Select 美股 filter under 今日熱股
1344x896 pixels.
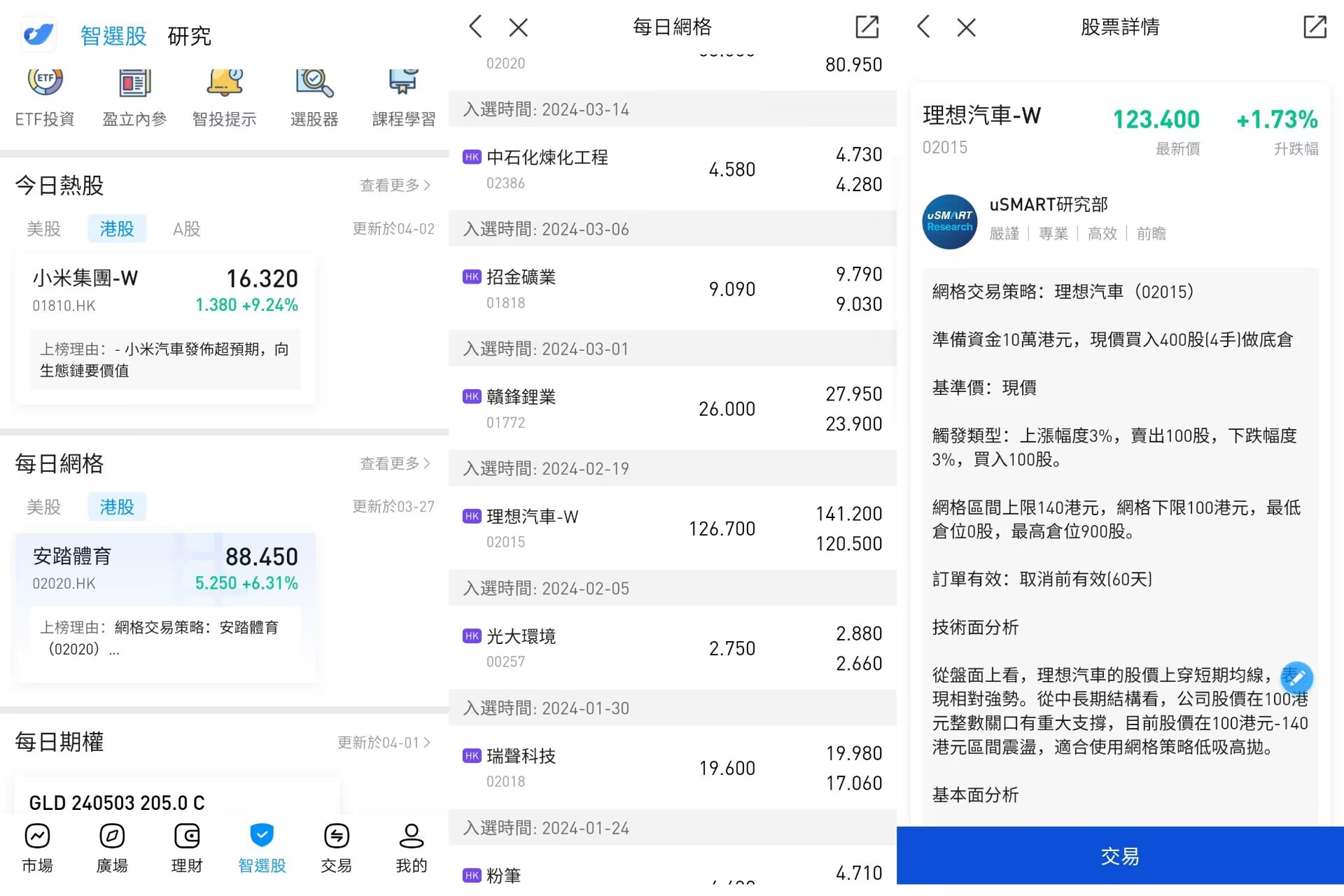(x=43, y=229)
